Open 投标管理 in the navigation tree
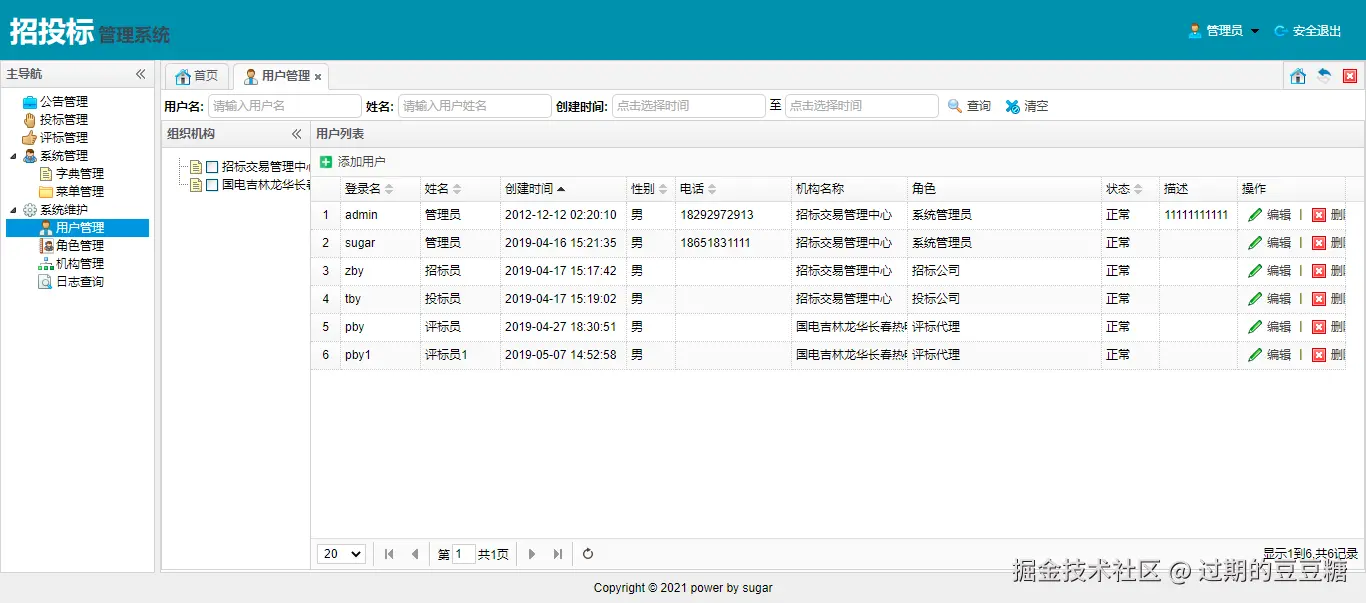This screenshot has width=1366, height=603. (64, 119)
